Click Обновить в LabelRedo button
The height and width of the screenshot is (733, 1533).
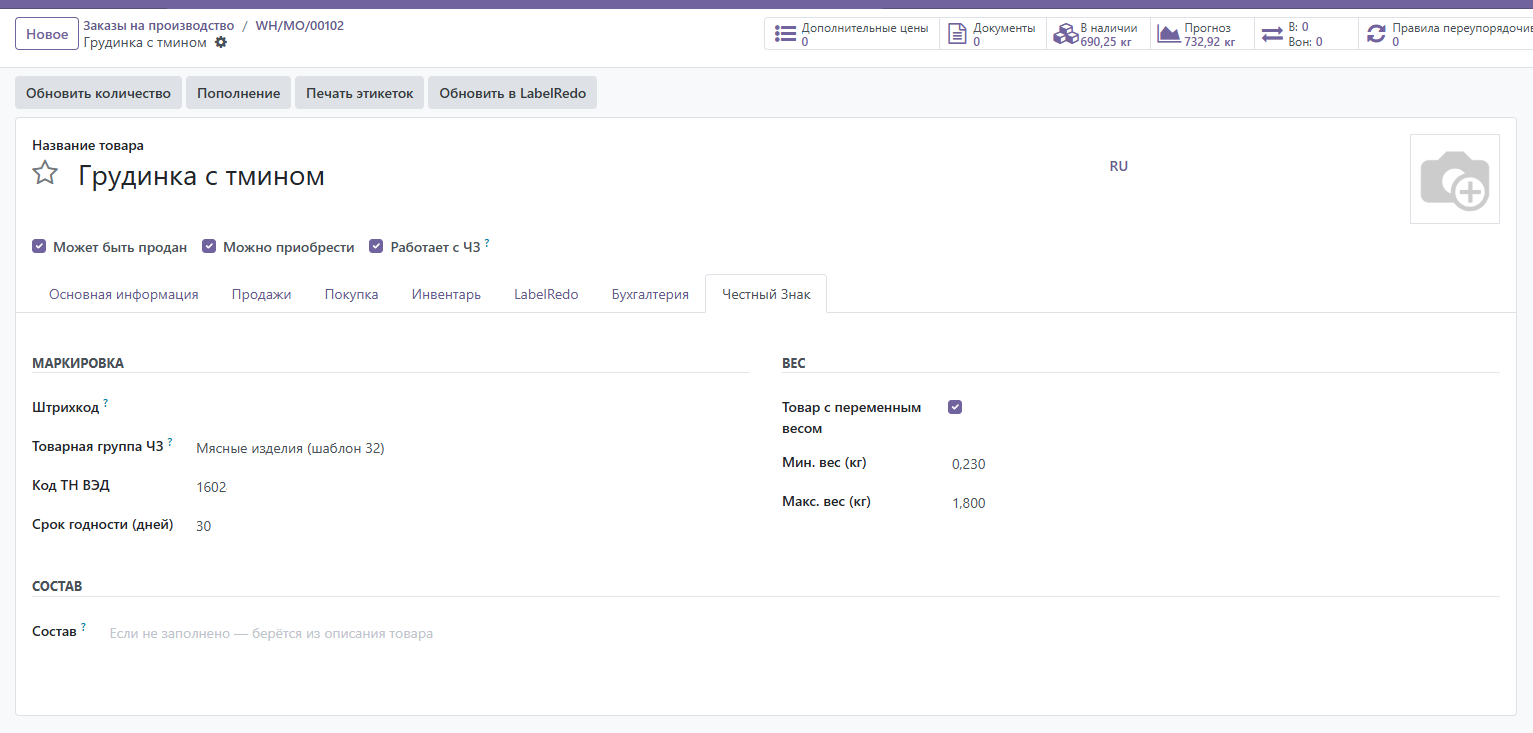512,93
